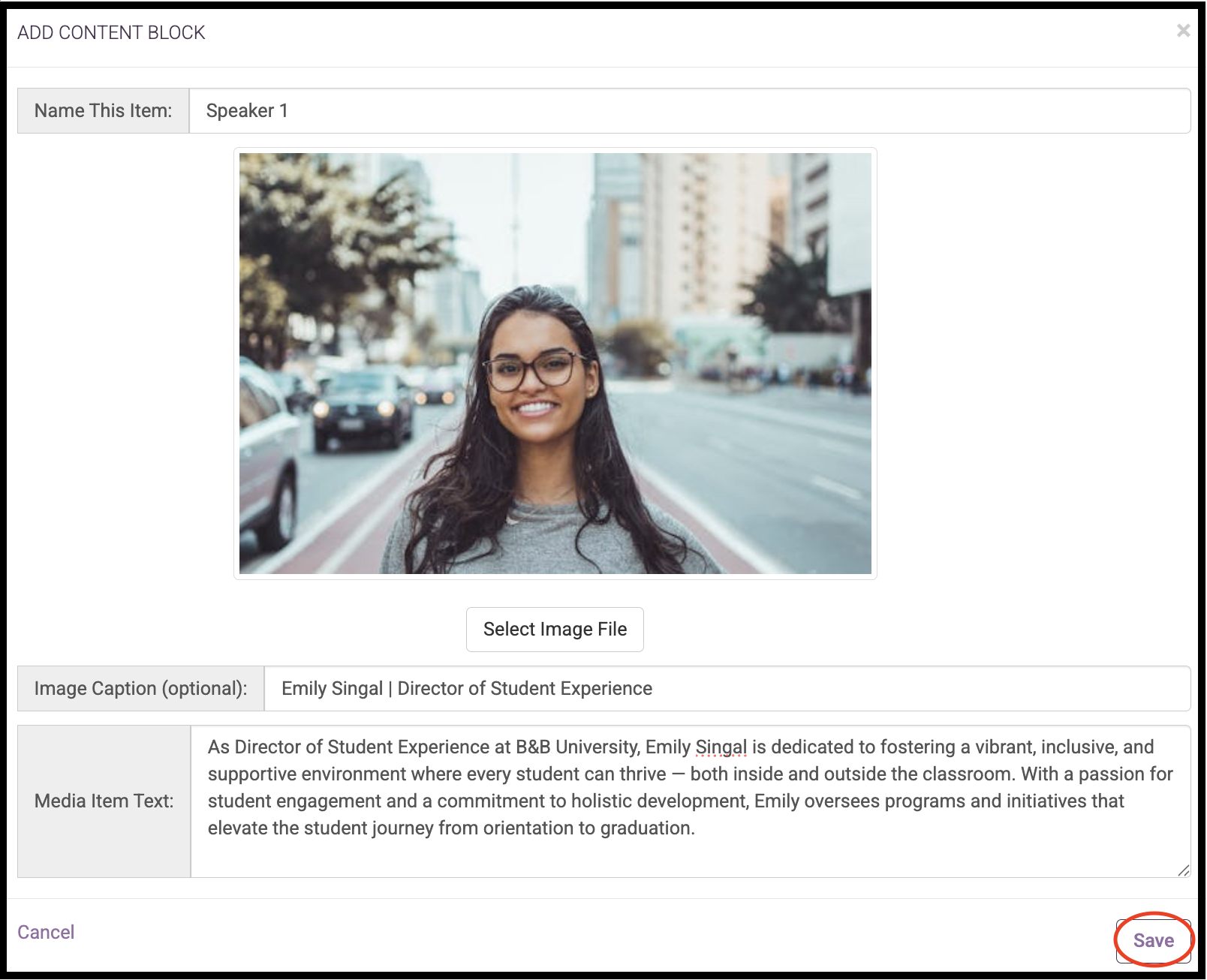Click the woman's glasses in the photo

534,371
